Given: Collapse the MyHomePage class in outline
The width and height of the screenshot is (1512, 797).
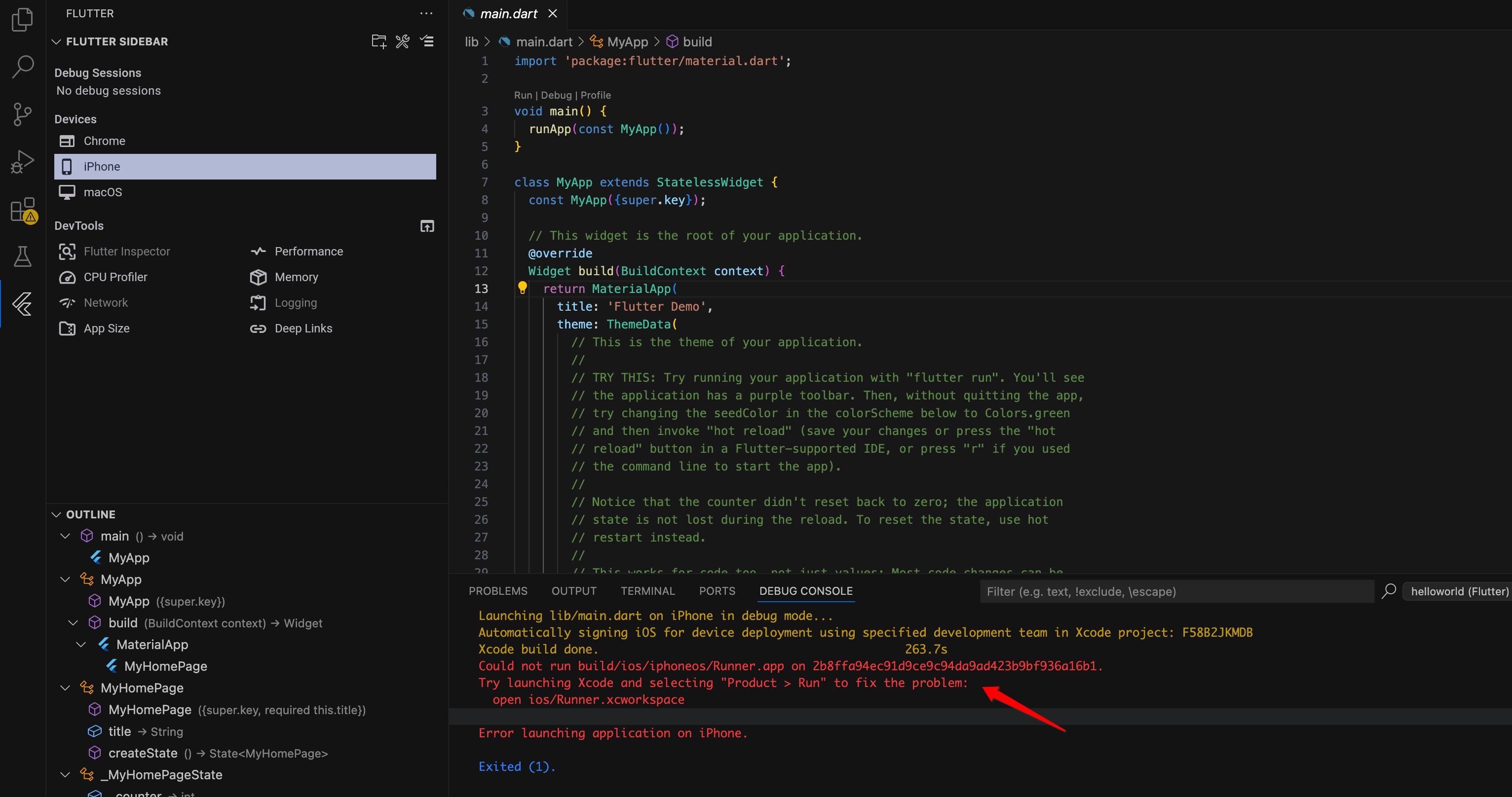Looking at the screenshot, I should click(x=65, y=688).
